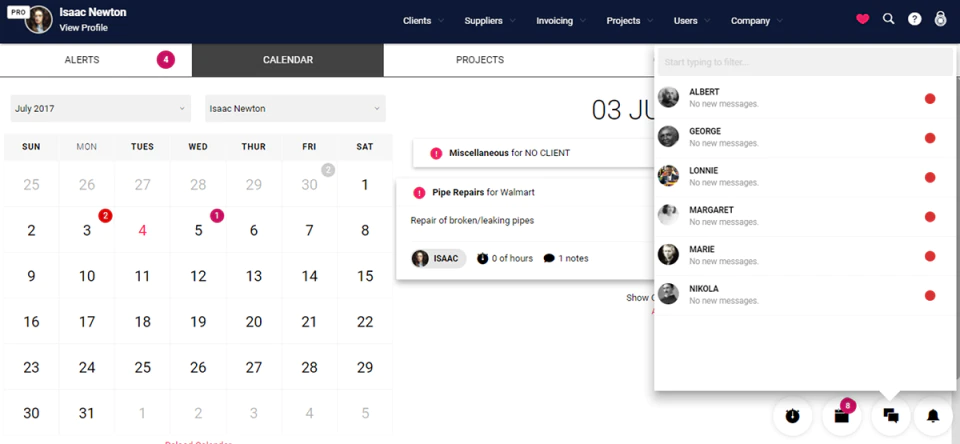Click the filter contacts input field

805,62
